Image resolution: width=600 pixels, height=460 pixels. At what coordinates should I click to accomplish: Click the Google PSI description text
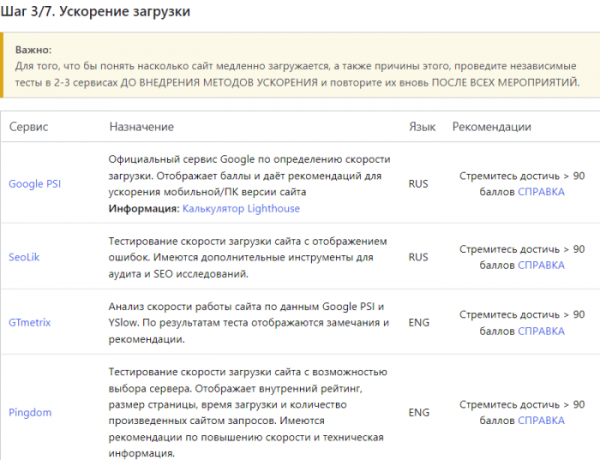click(x=249, y=176)
